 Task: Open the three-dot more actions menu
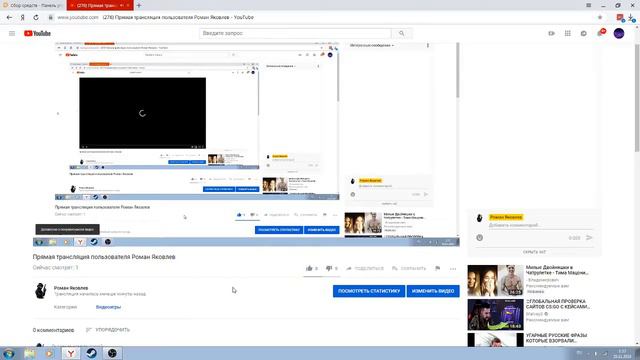pyautogui.click(x=453, y=269)
